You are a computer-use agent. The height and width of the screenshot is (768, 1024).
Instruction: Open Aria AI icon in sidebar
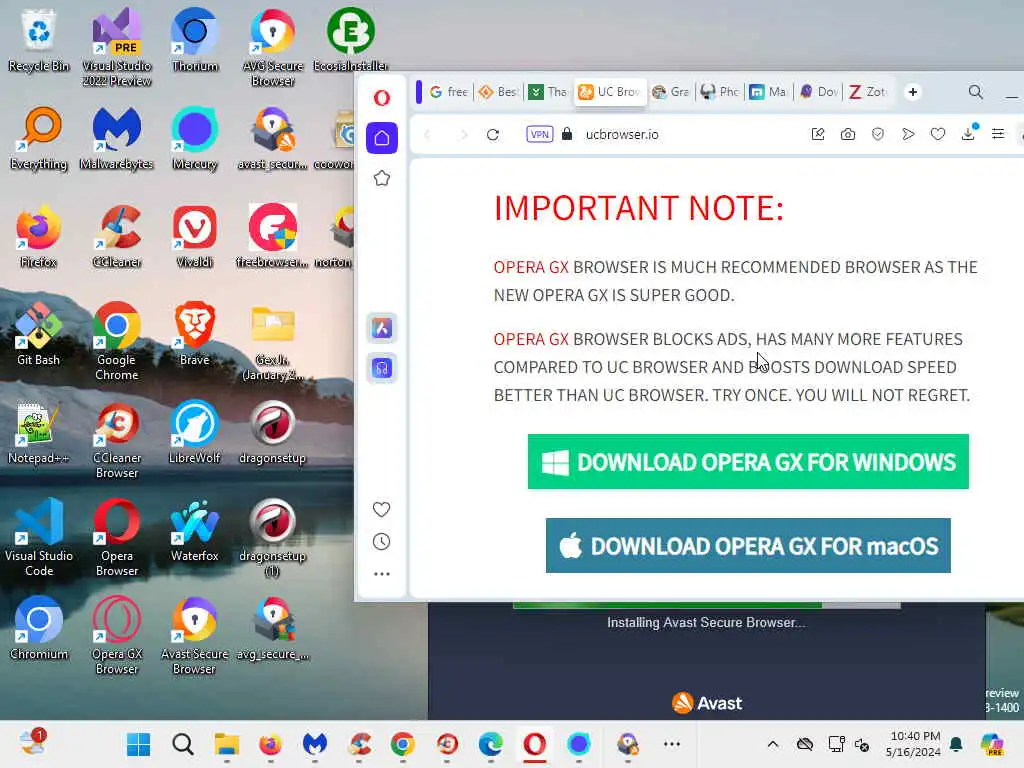pyautogui.click(x=381, y=328)
